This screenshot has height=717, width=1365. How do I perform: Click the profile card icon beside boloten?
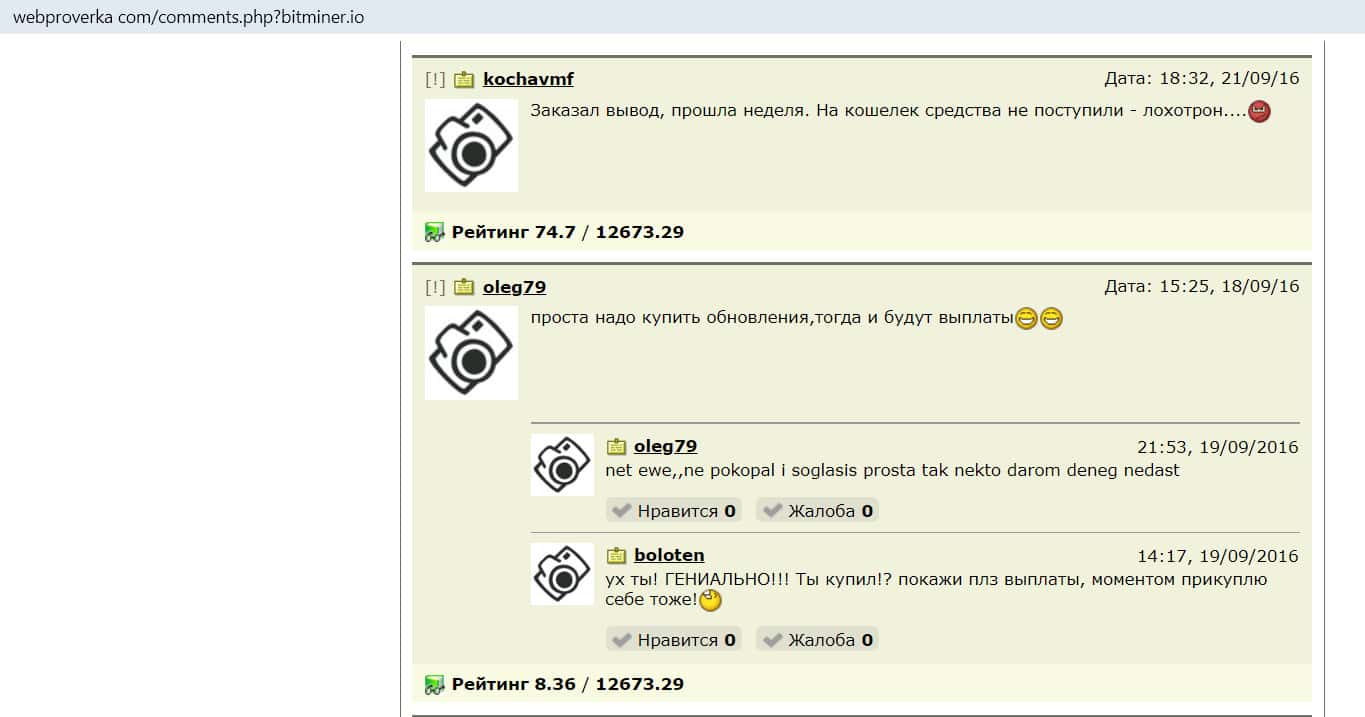click(616, 555)
